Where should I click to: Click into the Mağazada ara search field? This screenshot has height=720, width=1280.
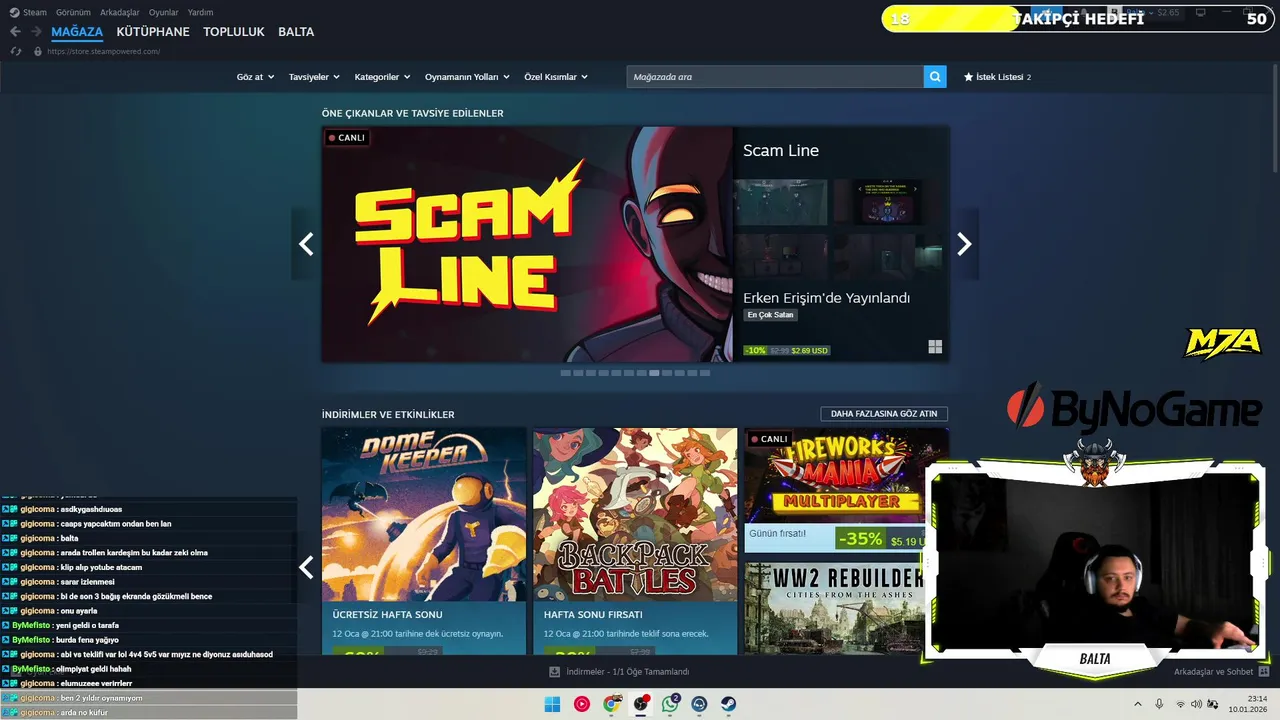coord(775,77)
